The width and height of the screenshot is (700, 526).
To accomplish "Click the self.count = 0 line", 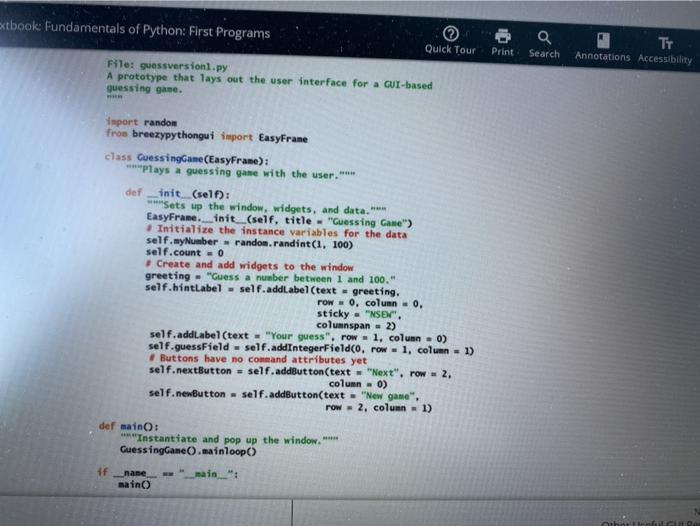I will 184,252.
